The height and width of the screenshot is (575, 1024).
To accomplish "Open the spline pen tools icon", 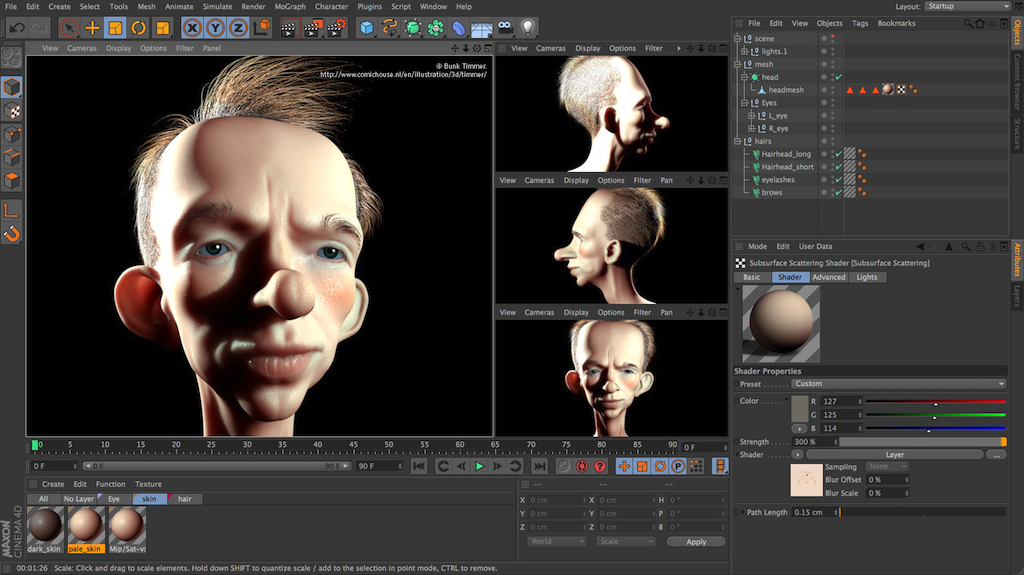I will (x=390, y=27).
